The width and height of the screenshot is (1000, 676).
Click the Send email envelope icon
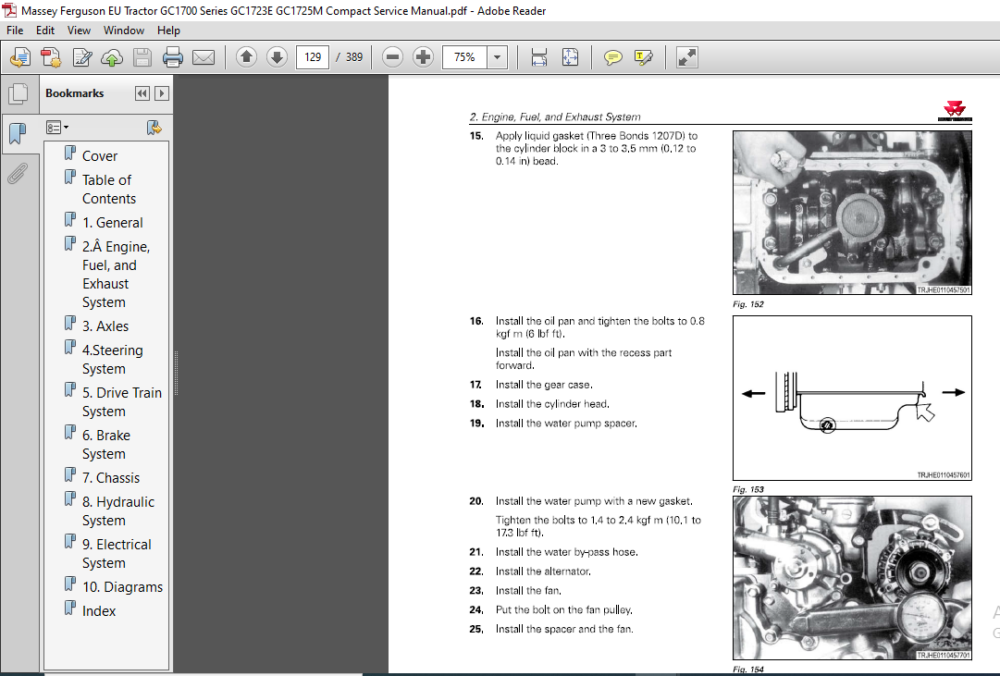[x=203, y=57]
